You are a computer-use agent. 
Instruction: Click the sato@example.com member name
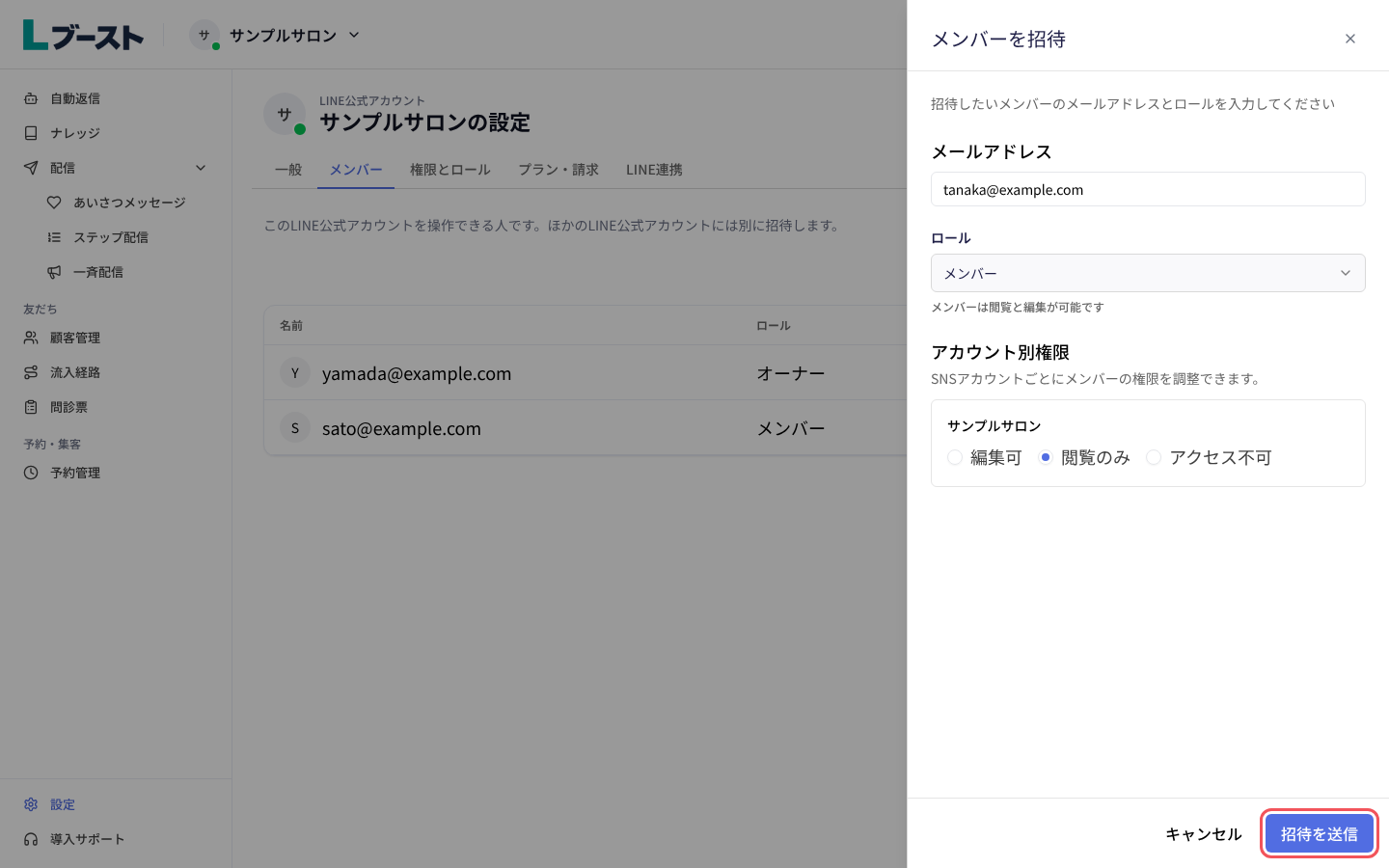(401, 428)
